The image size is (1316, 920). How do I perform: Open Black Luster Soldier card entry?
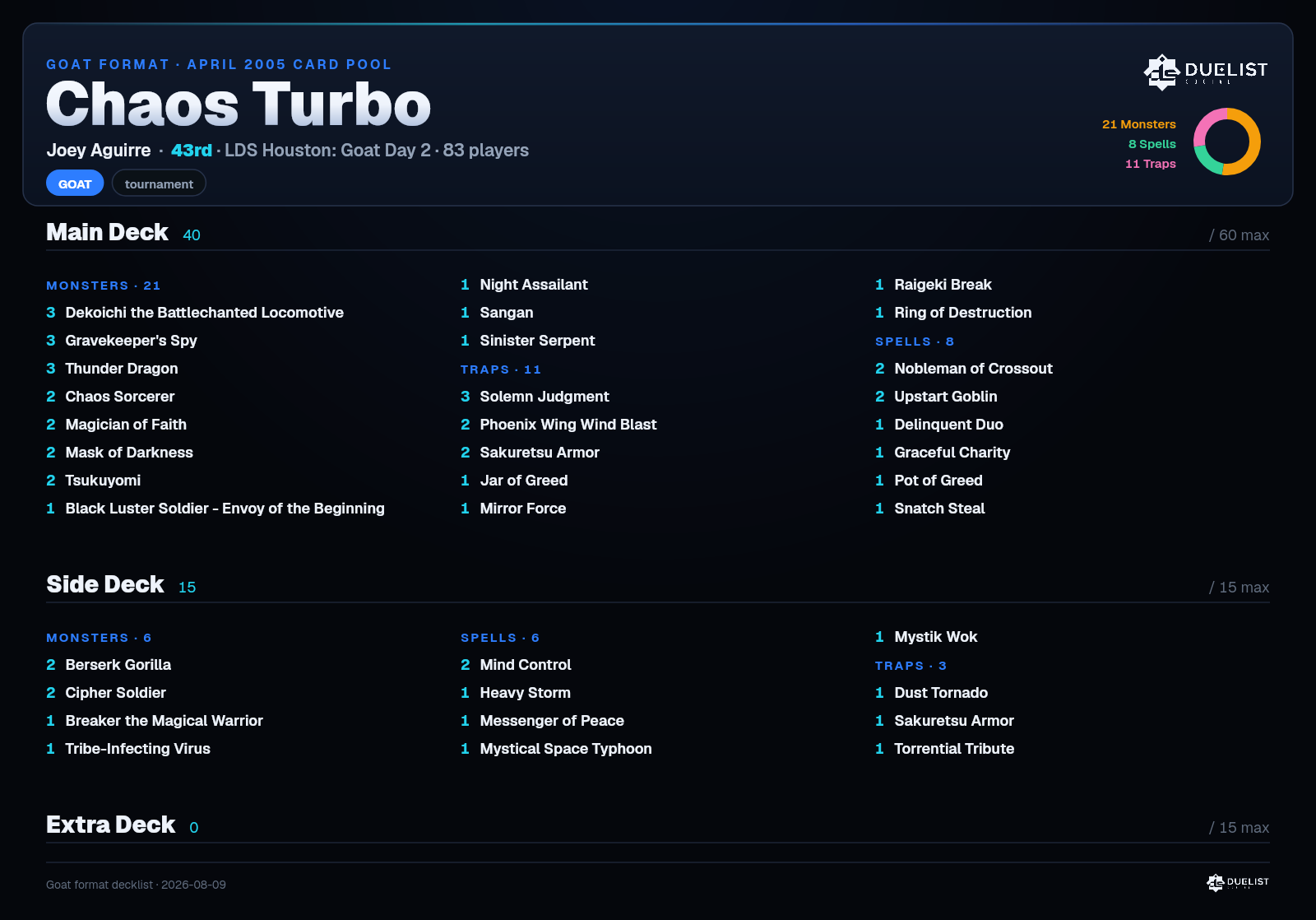click(x=215, y=509)
